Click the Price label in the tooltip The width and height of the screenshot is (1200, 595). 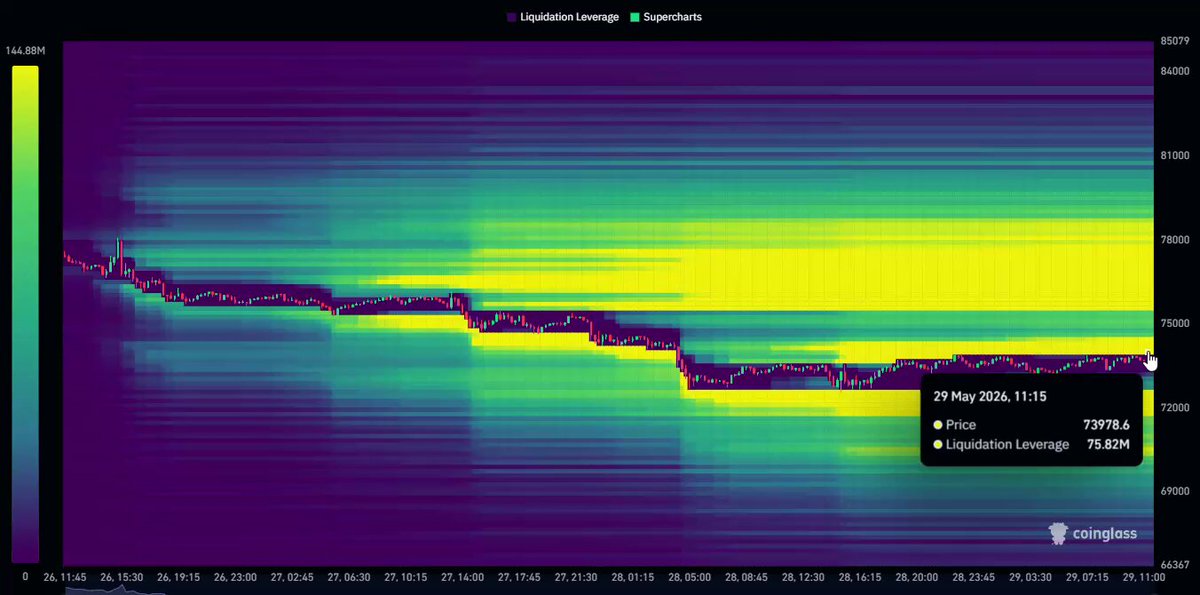point(960,425)
